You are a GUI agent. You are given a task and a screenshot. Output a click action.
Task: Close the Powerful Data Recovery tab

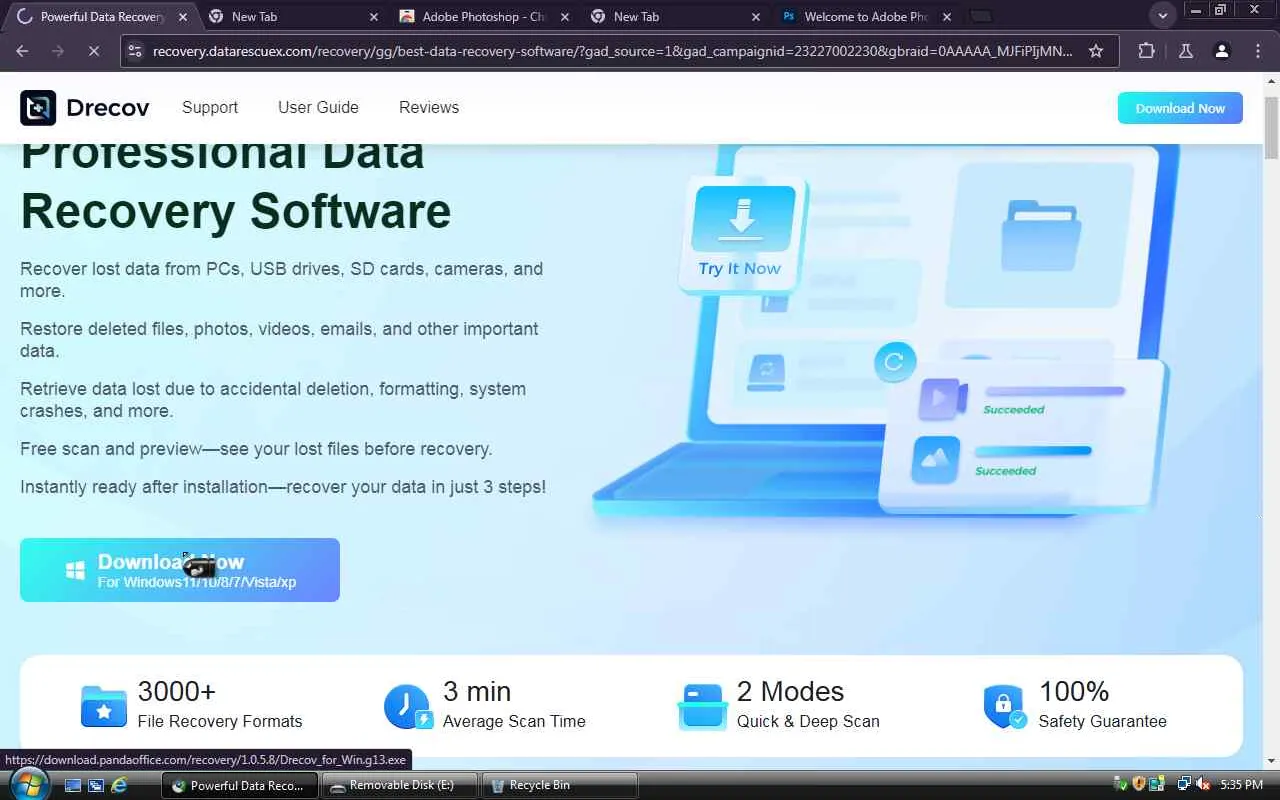coord(182,17)
